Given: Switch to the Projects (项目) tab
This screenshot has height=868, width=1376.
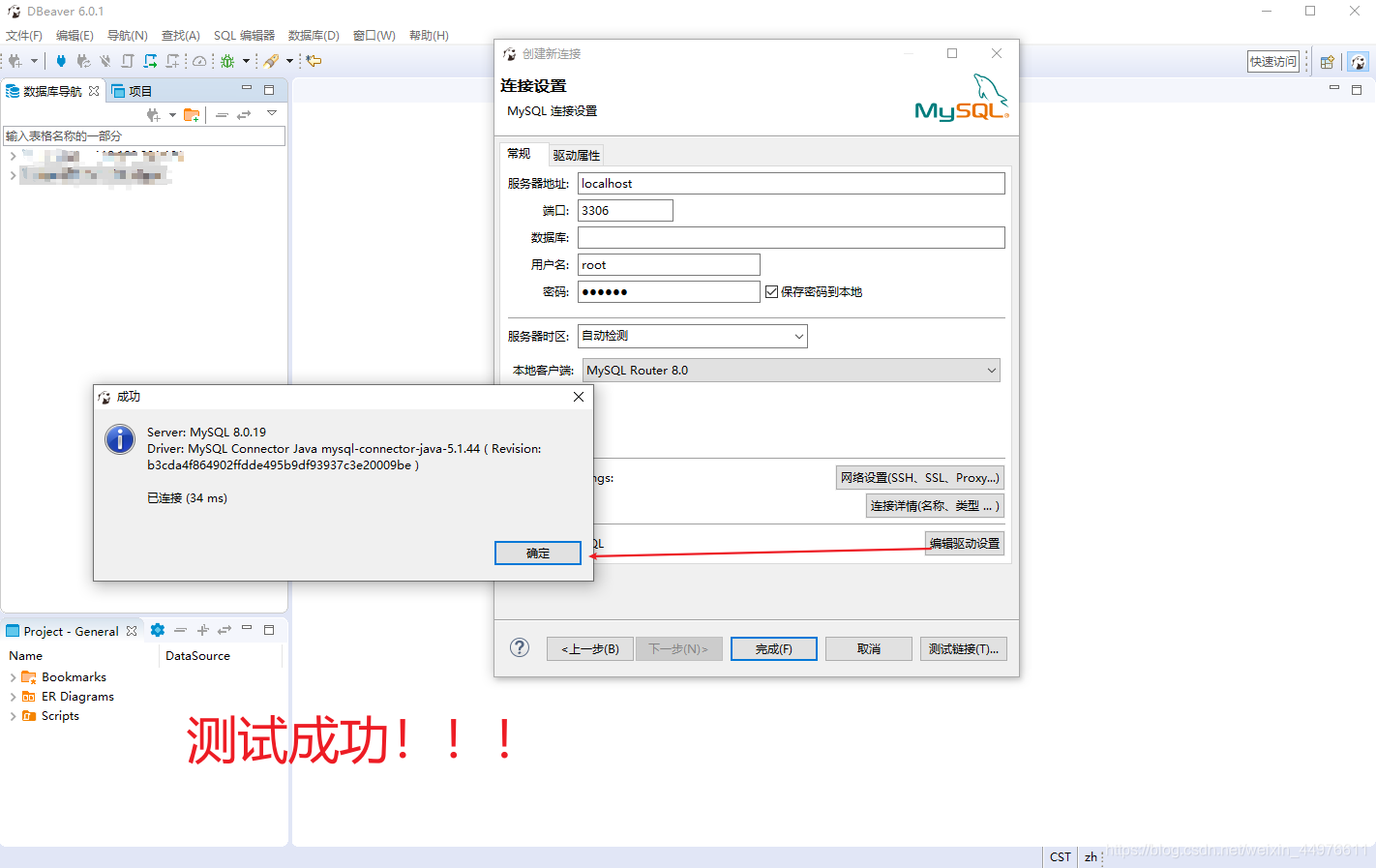Looking at the screenshot, I should pyautogui.click(x=133, y=91).
